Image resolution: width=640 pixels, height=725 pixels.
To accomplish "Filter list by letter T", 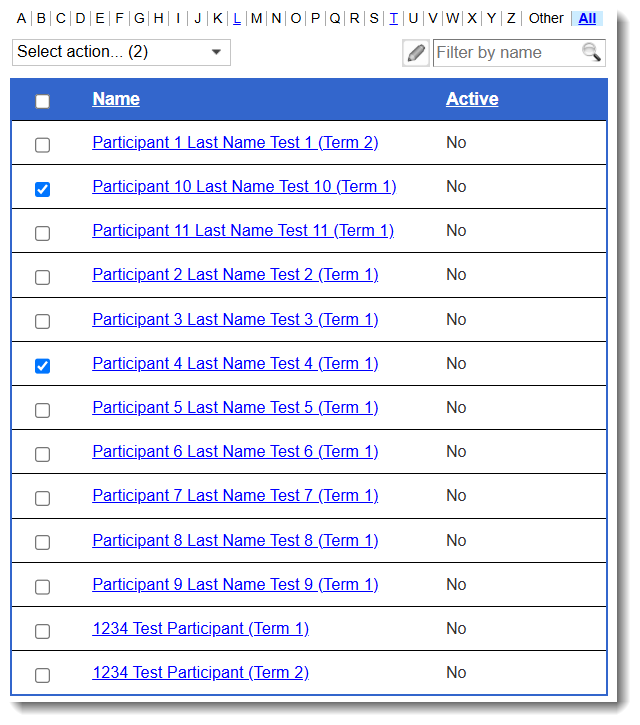I will click(393, 18).
